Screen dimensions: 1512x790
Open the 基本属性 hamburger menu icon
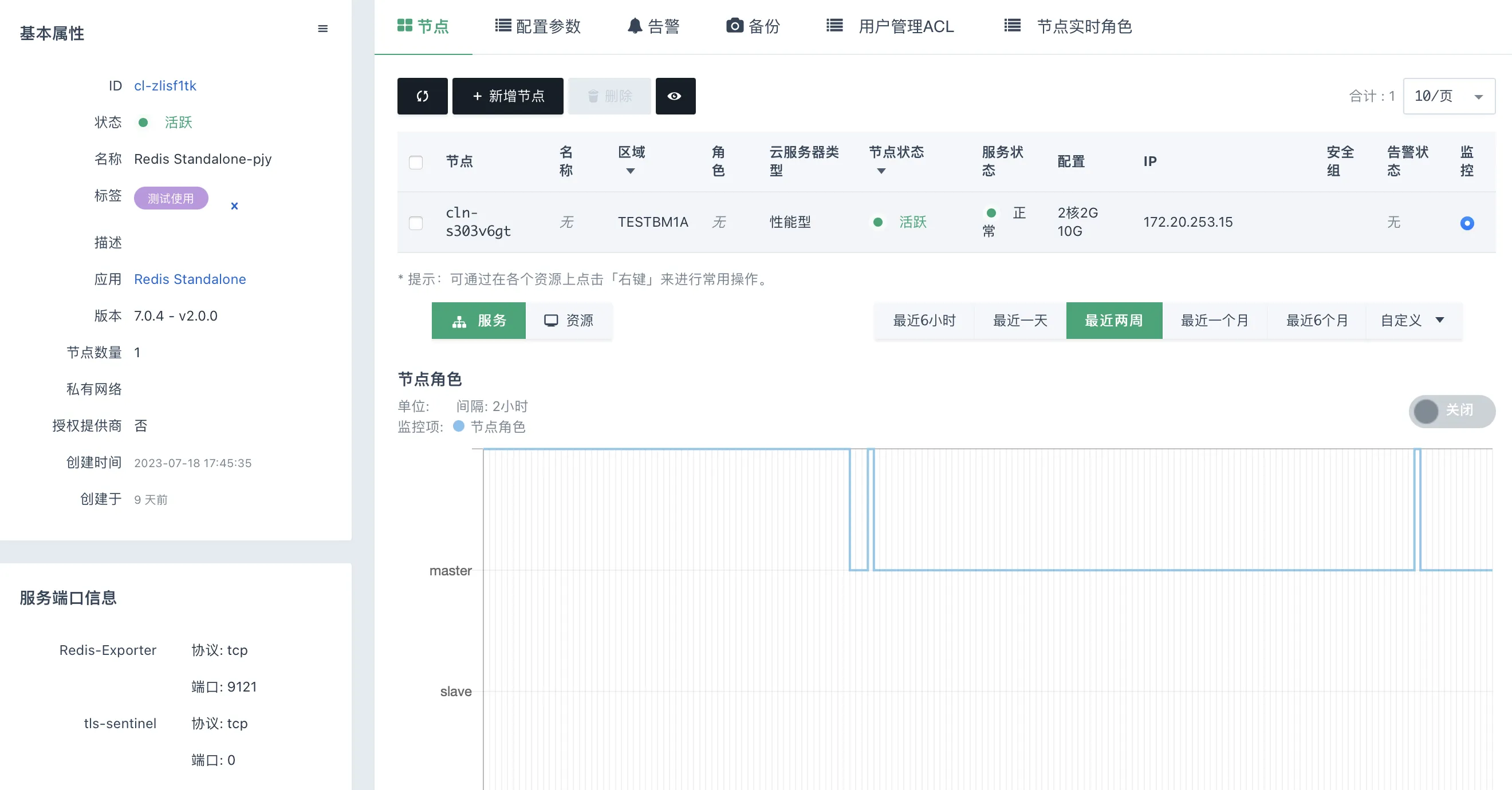(x=322, y=29)
